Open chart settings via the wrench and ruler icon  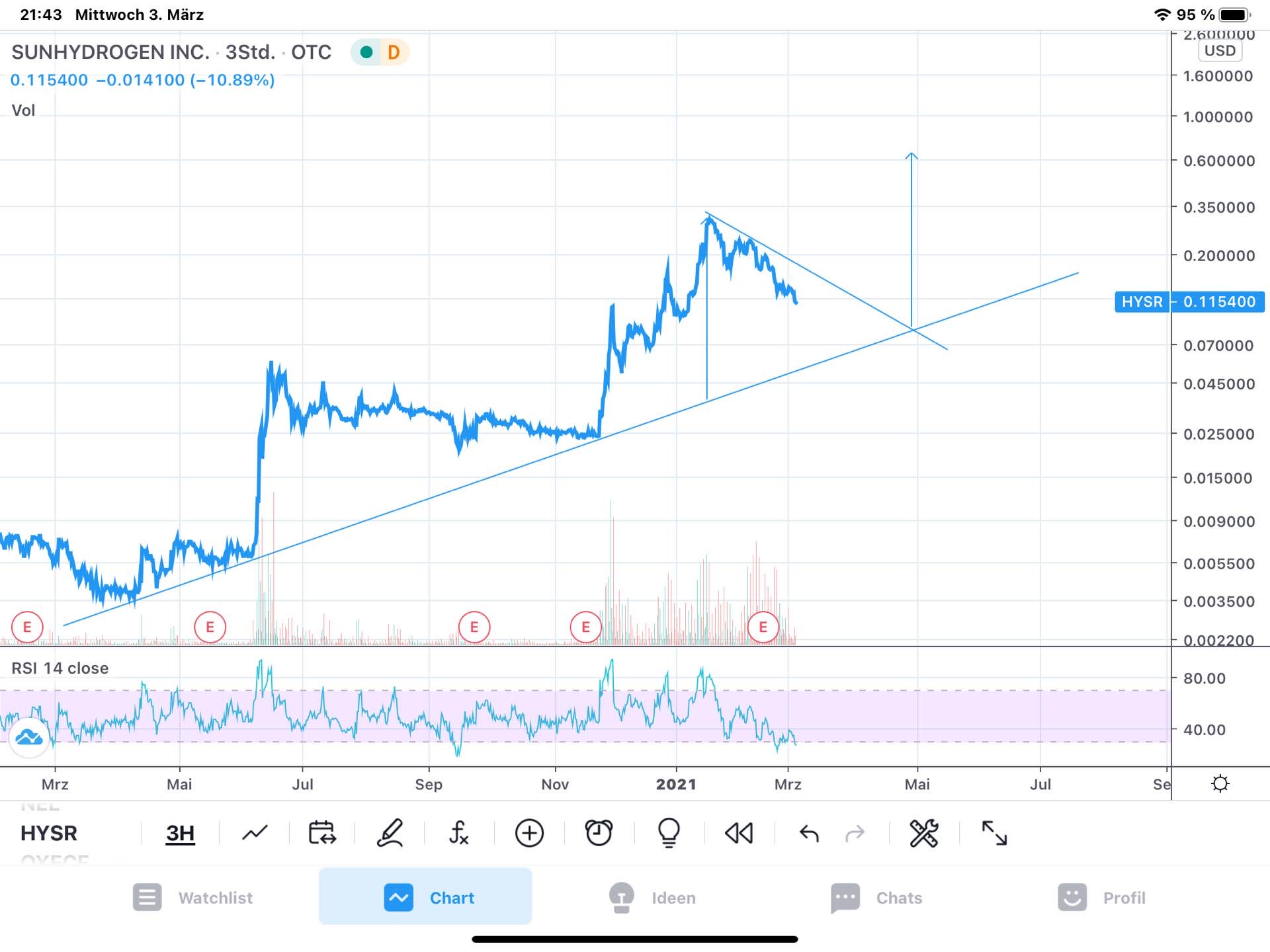[x=923, y=833]
